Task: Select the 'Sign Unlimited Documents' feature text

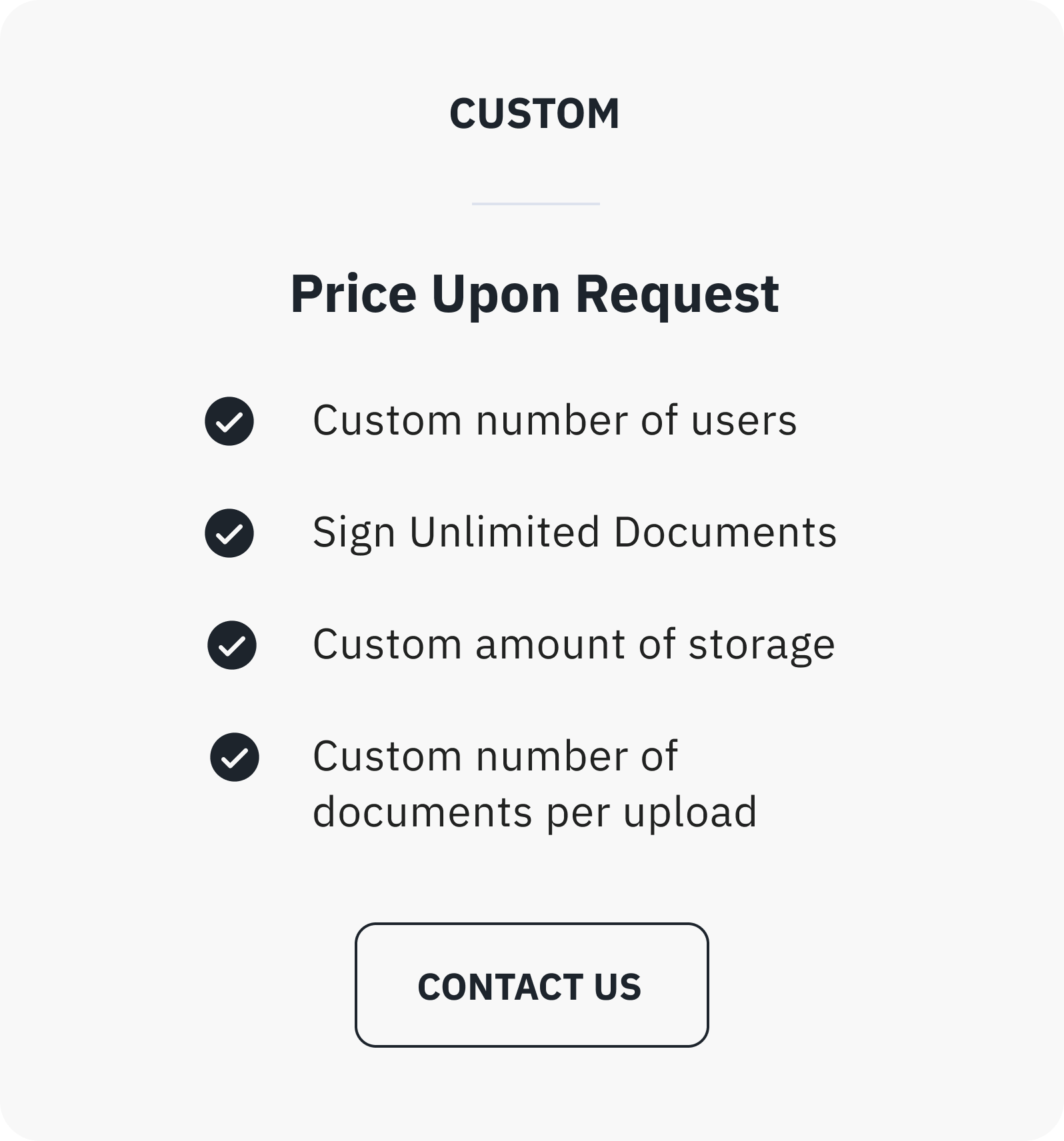Action: pos(575,533)
